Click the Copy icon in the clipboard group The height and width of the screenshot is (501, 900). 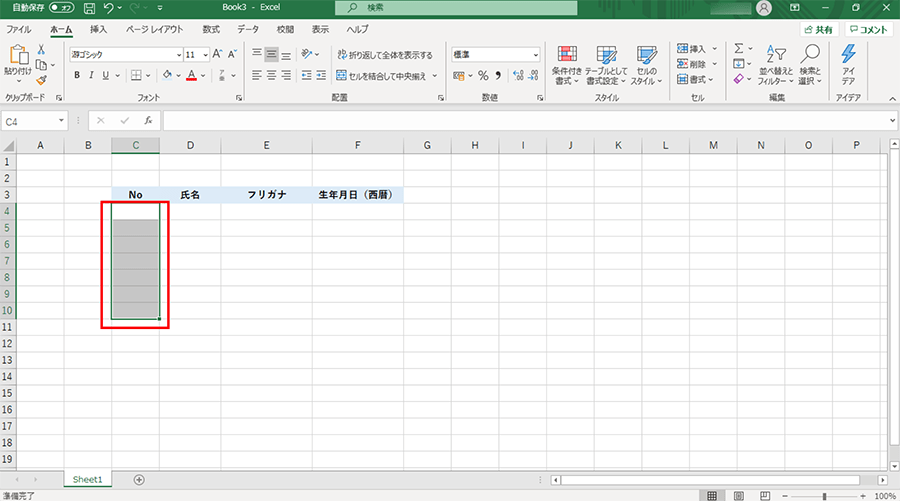(x=41, y=65)
